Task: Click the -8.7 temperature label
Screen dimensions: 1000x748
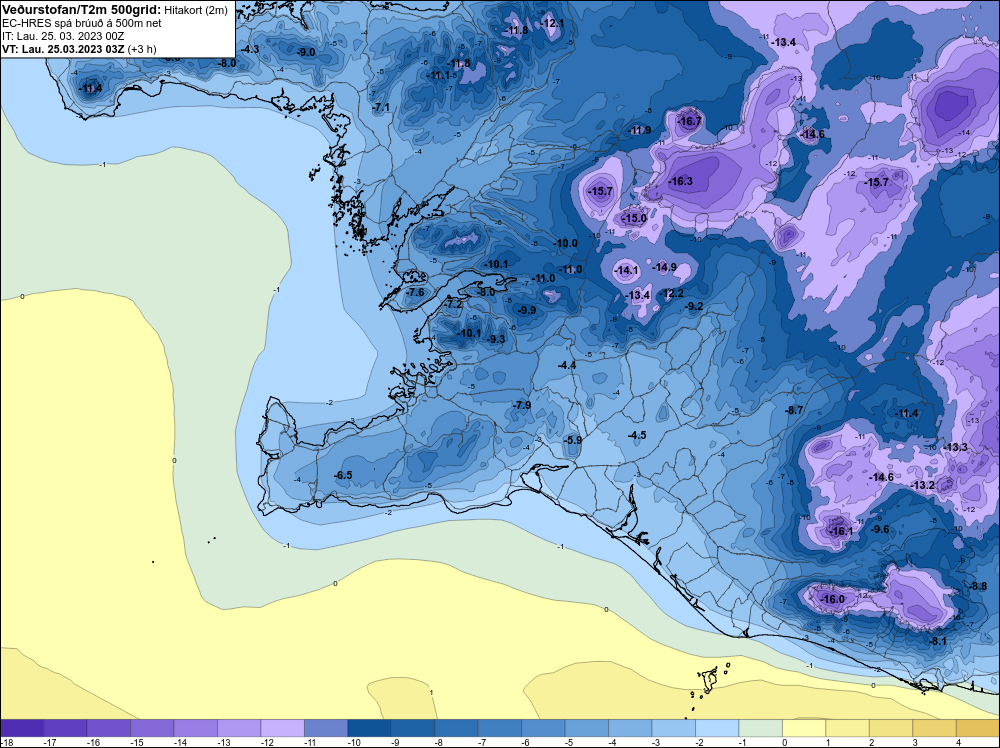Action: (794, 410)
